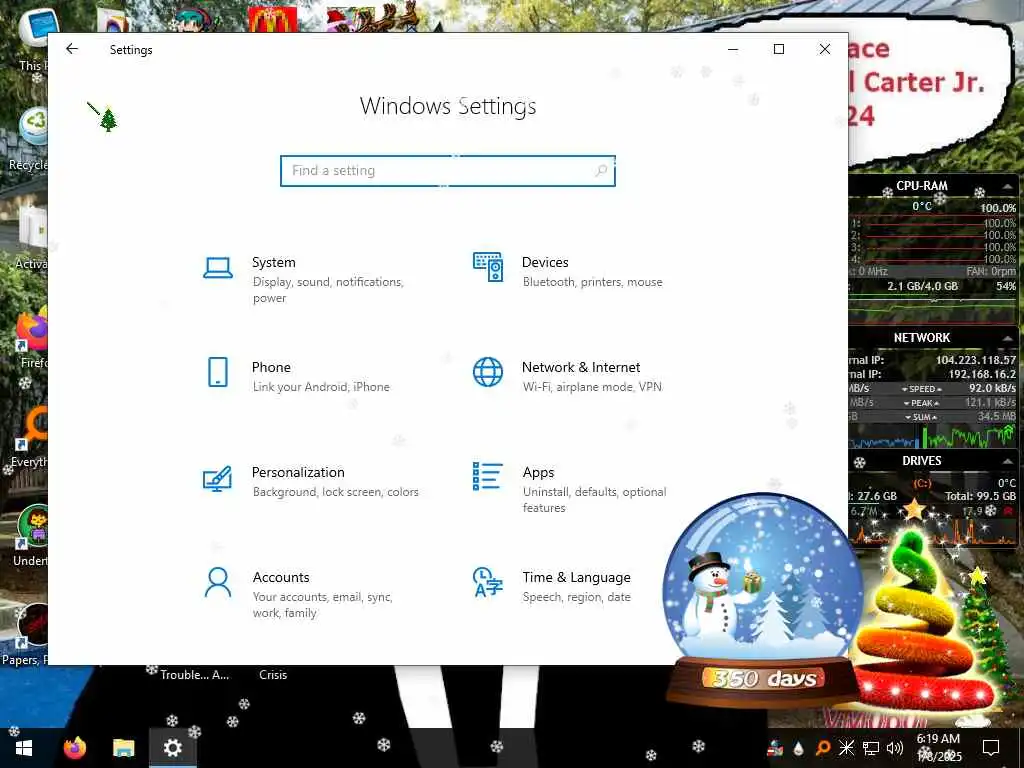Click the 350 days snow globe widget
The height and width of the screenshot is (768, 1024).
click(761, 600)
